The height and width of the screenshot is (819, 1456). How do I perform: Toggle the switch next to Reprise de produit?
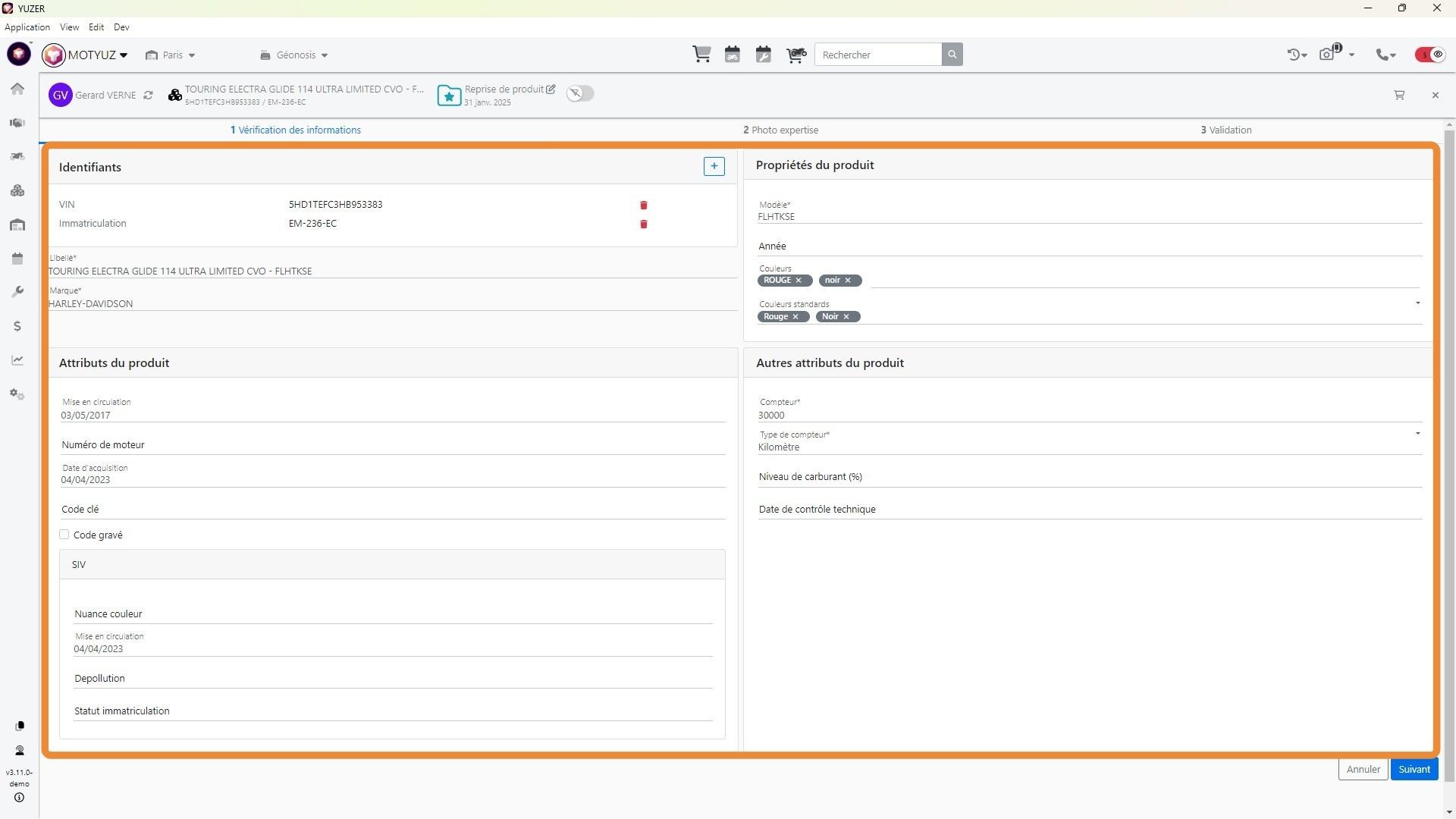(580, 93)
